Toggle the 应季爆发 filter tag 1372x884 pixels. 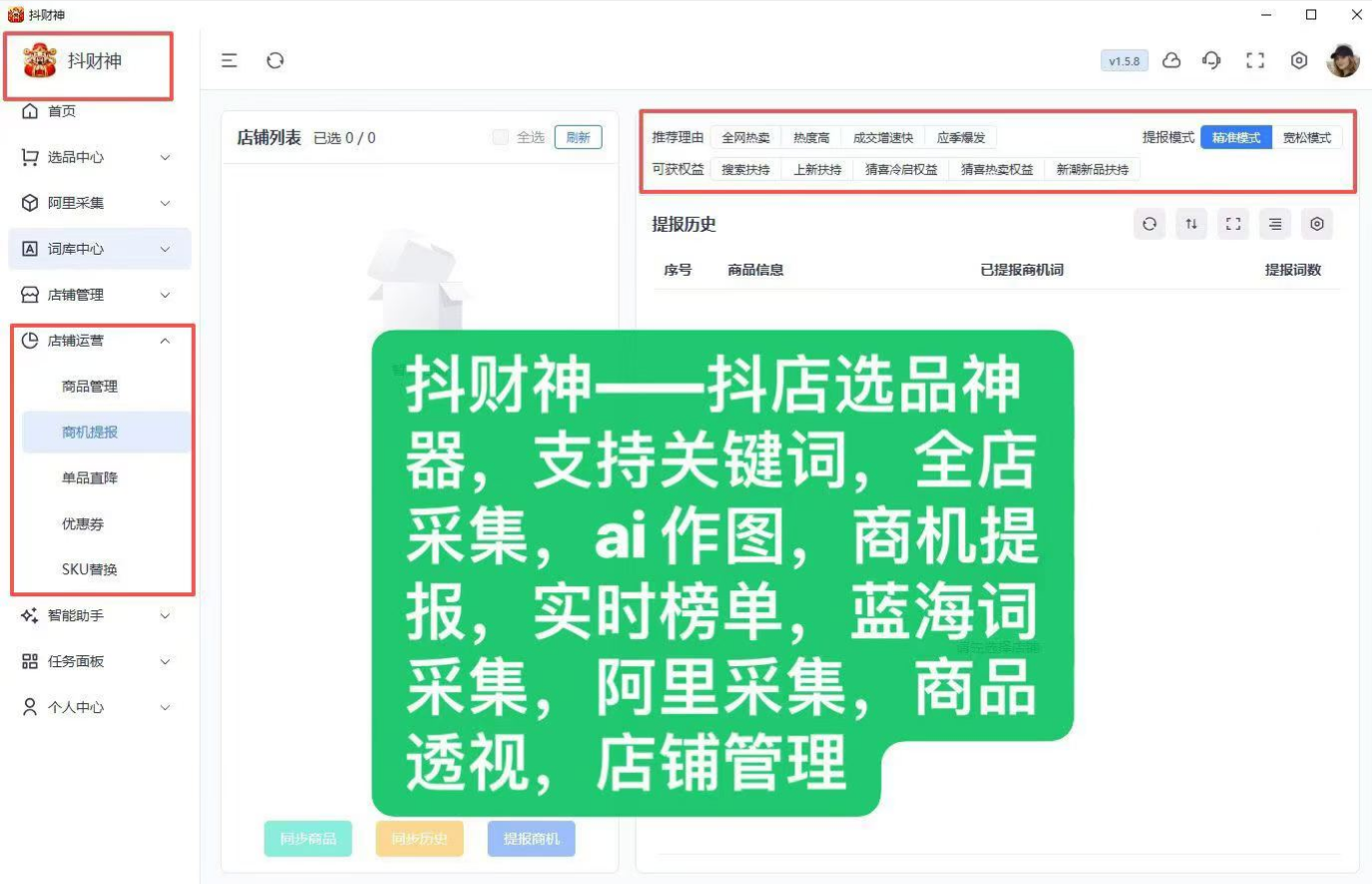pyautogui.click(x=960, y=138)
